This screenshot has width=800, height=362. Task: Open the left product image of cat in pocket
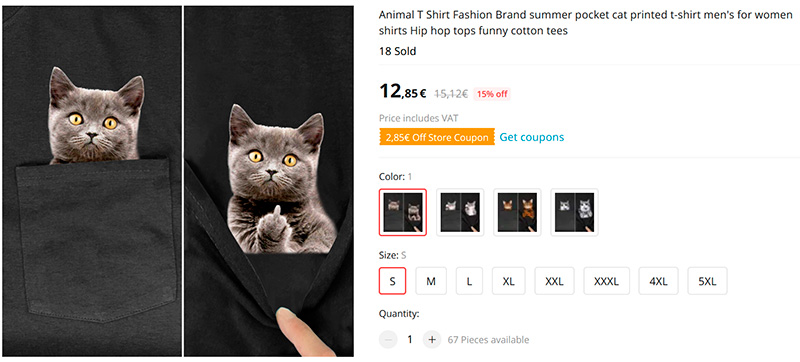pyautogui.click(x=92, y=181)
